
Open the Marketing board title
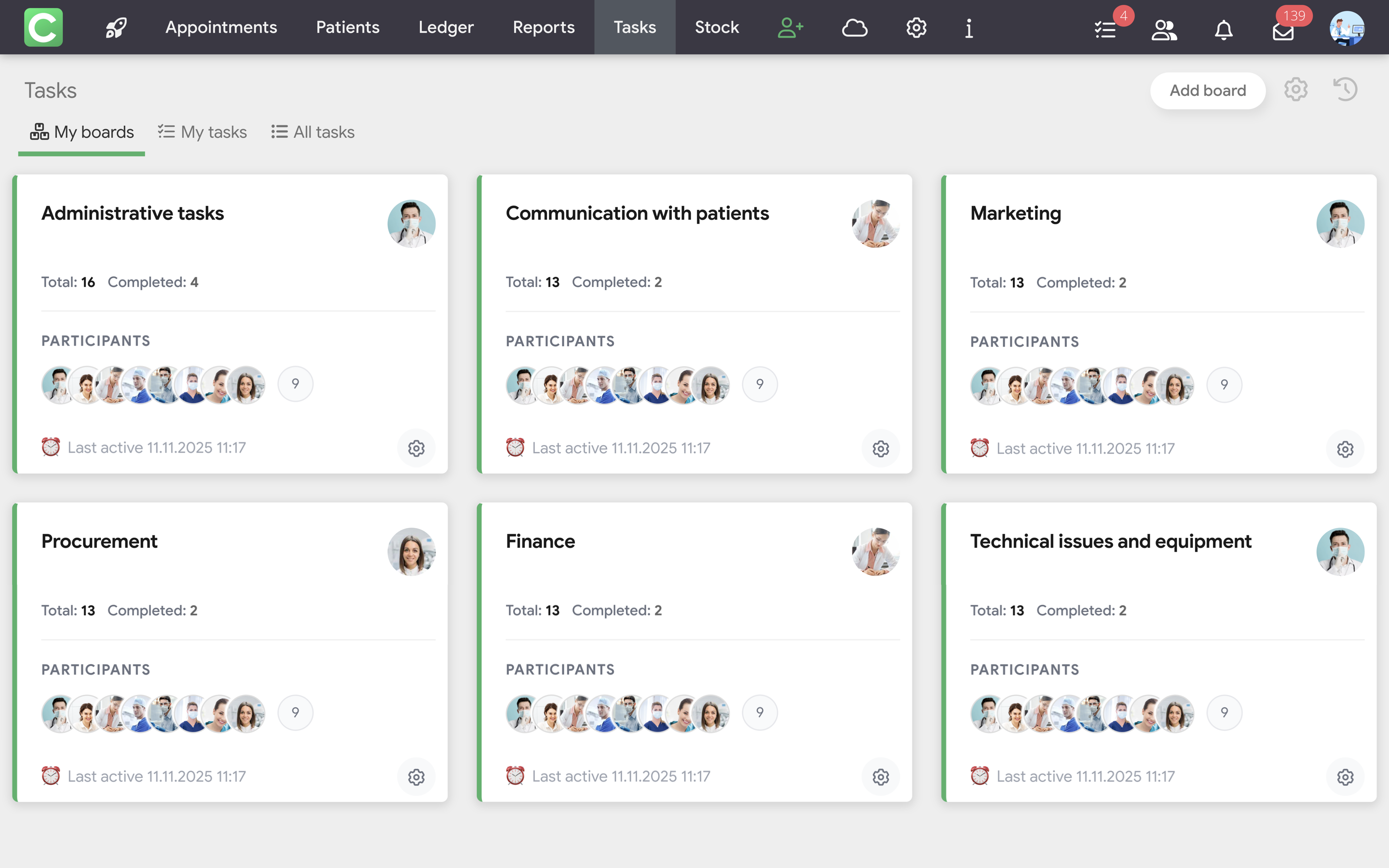[x=1015, y=213]
